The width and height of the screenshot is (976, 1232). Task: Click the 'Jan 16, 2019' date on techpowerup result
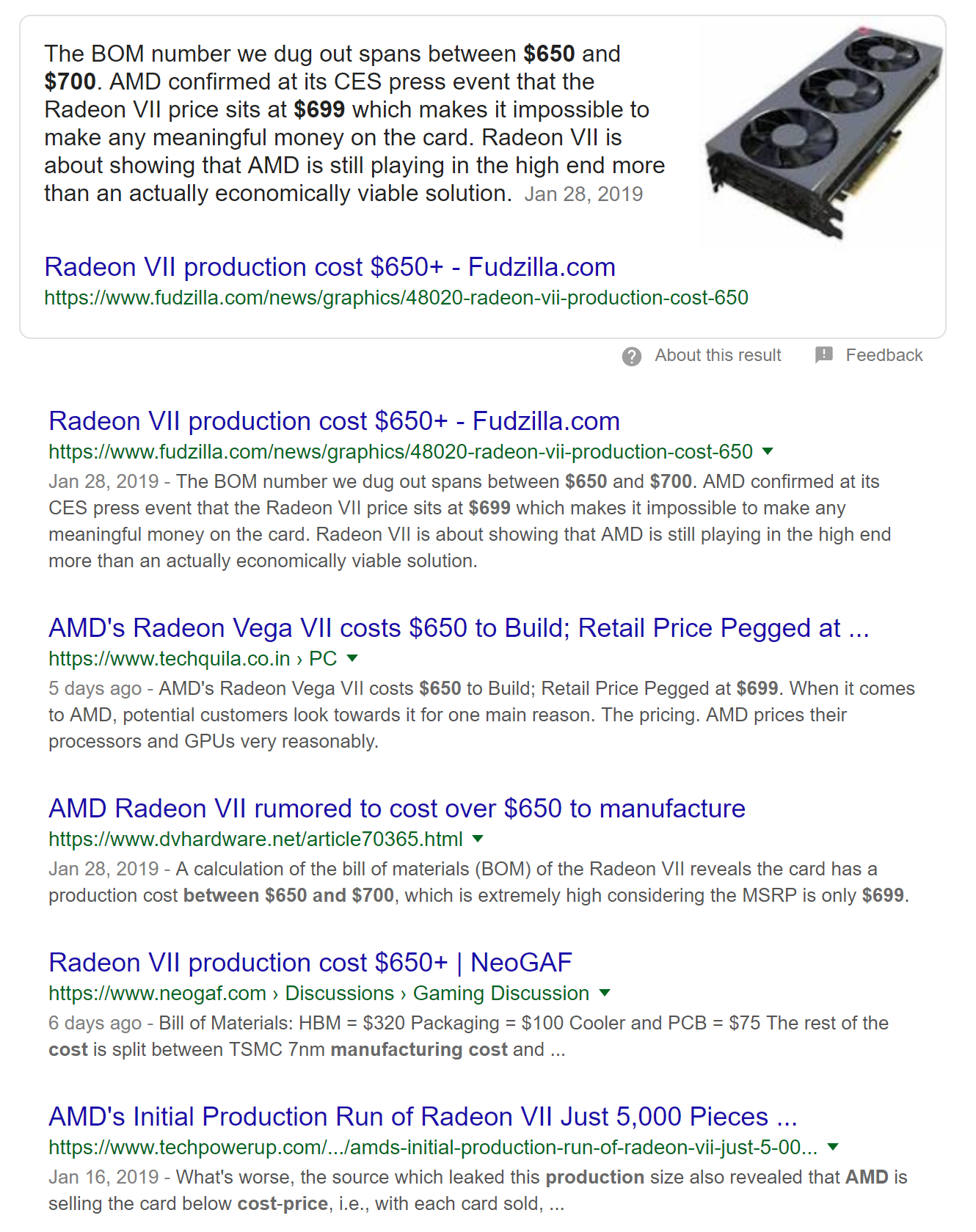coord(103,1178)
